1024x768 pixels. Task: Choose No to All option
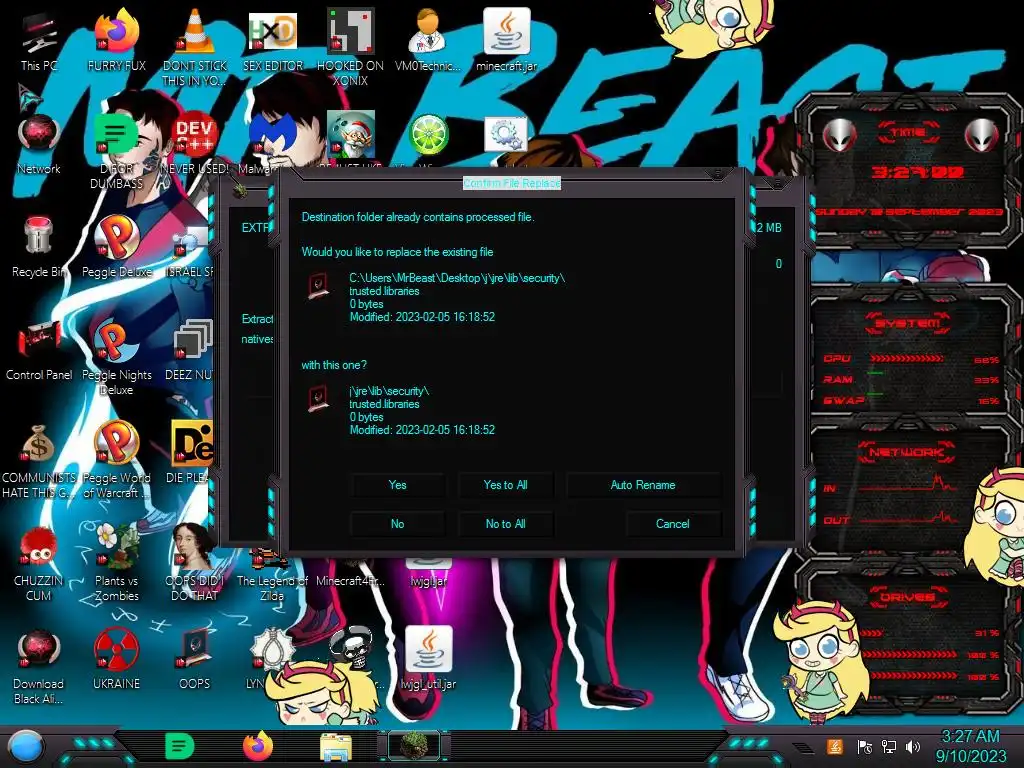505,524
